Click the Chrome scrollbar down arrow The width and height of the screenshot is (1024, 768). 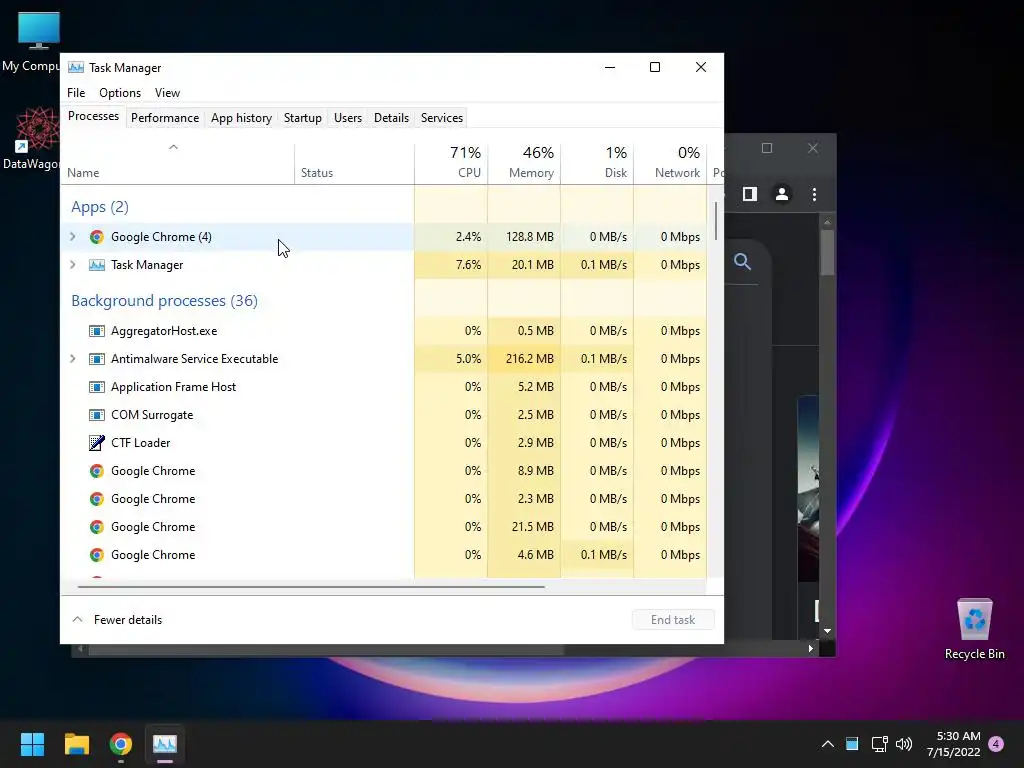click(x=827, y=631)
